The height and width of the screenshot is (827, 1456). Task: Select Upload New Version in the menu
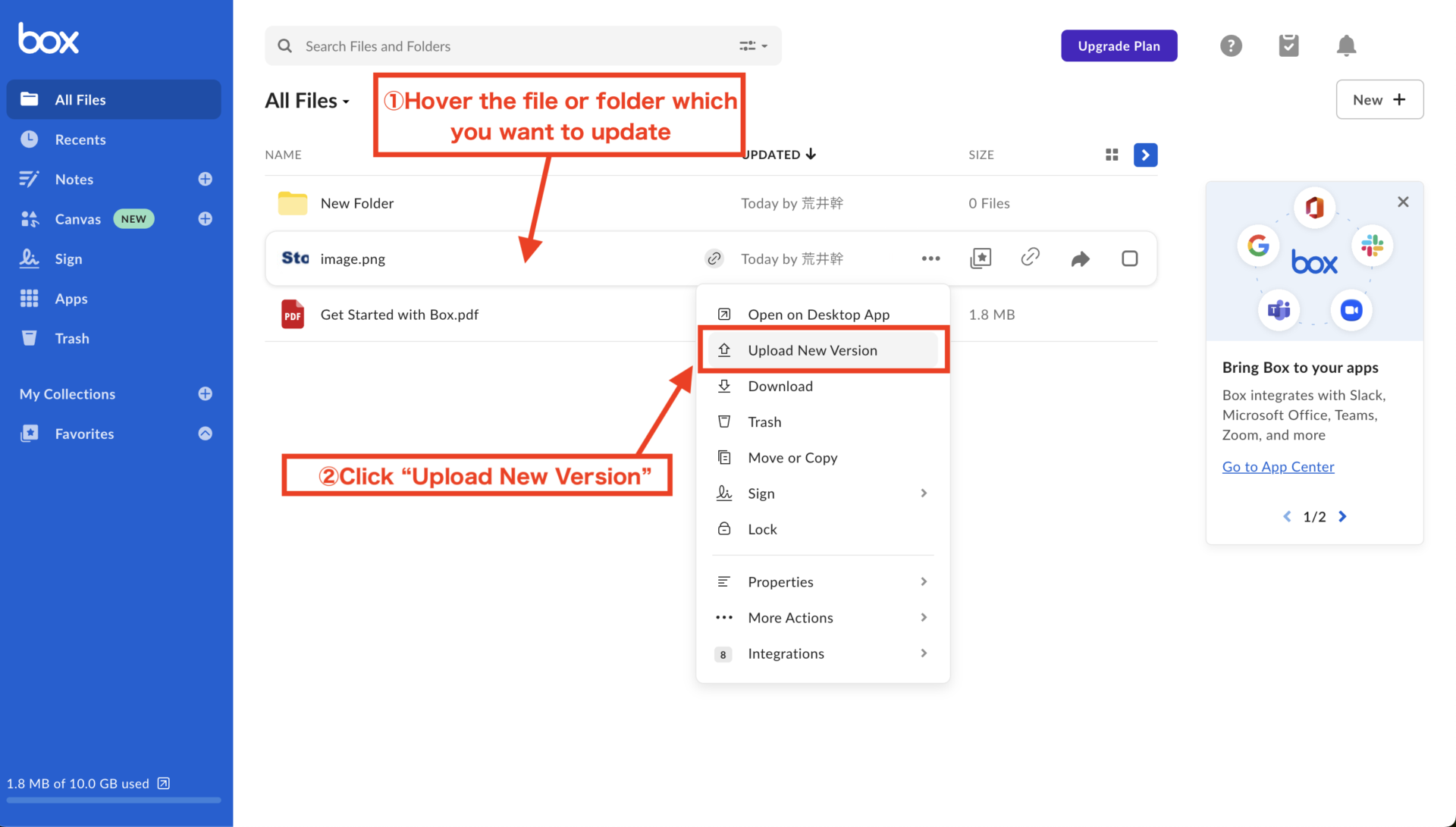812,350
